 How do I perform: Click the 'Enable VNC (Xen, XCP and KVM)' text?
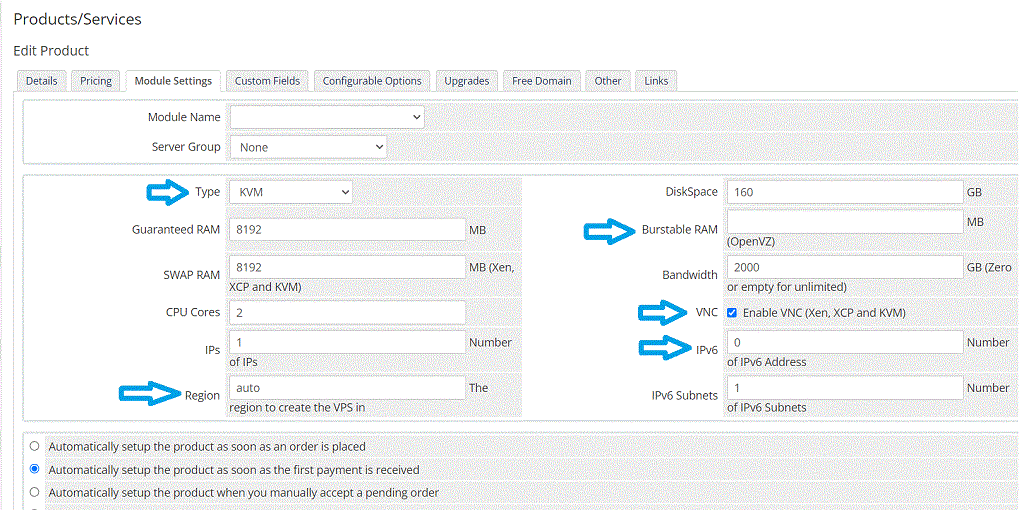(x=824, y=313)
